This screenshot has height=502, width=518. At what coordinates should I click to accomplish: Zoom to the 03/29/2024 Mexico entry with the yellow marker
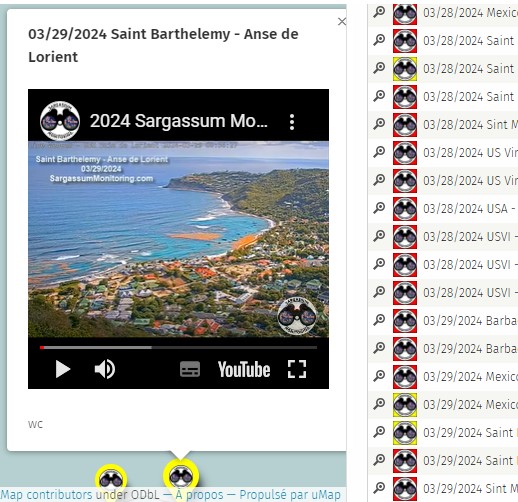tap(379, 404)
